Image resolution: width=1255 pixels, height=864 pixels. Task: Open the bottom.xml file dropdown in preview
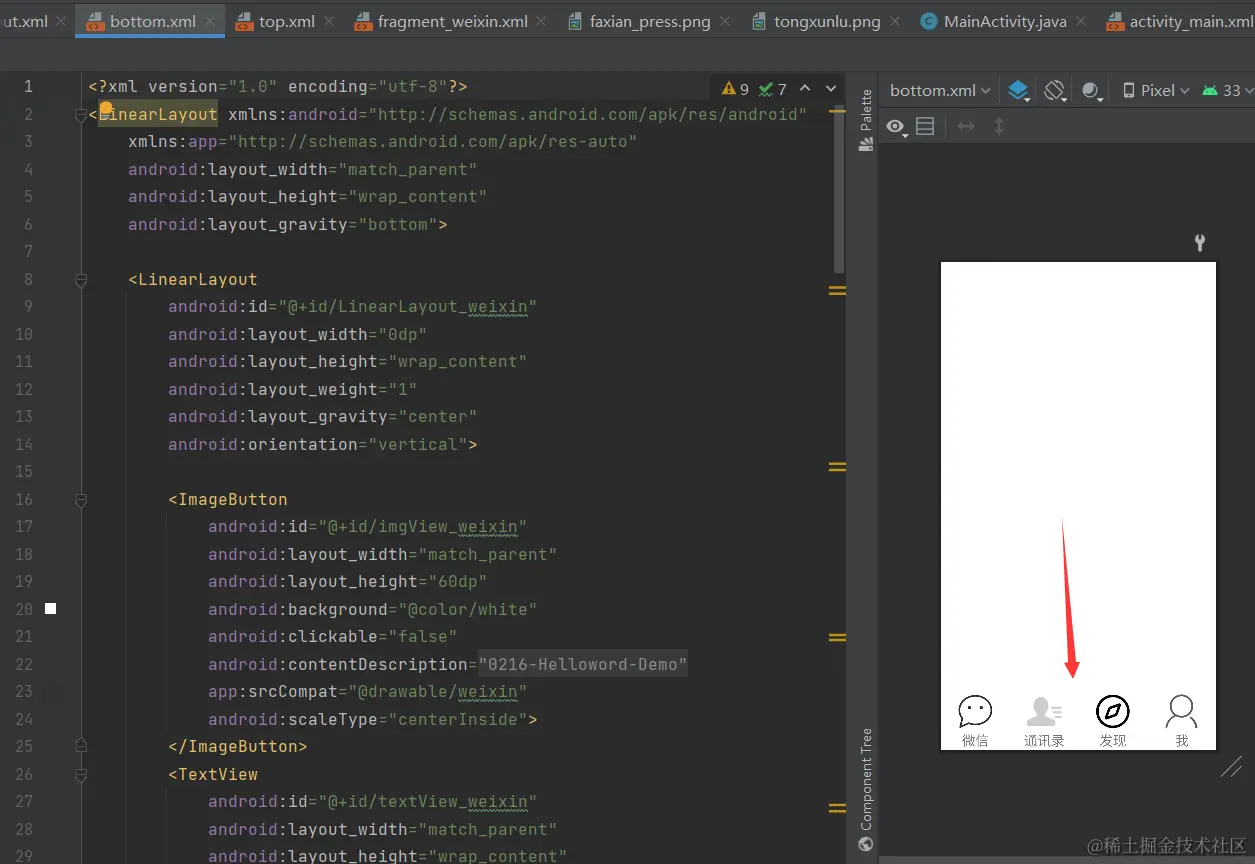pos(940,90)
